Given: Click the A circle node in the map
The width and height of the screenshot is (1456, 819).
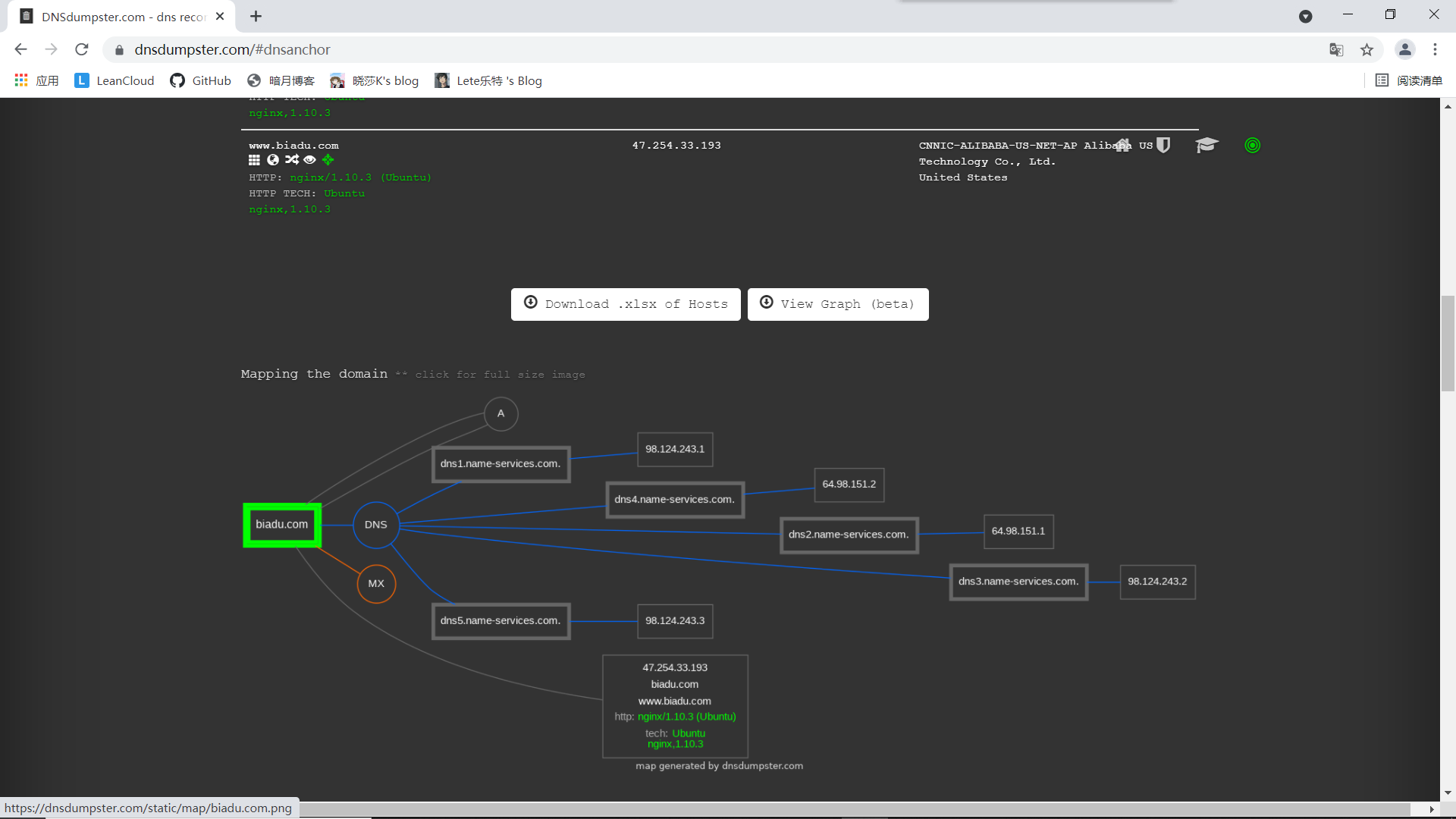Looking at the screenshot, I should 500,414.
